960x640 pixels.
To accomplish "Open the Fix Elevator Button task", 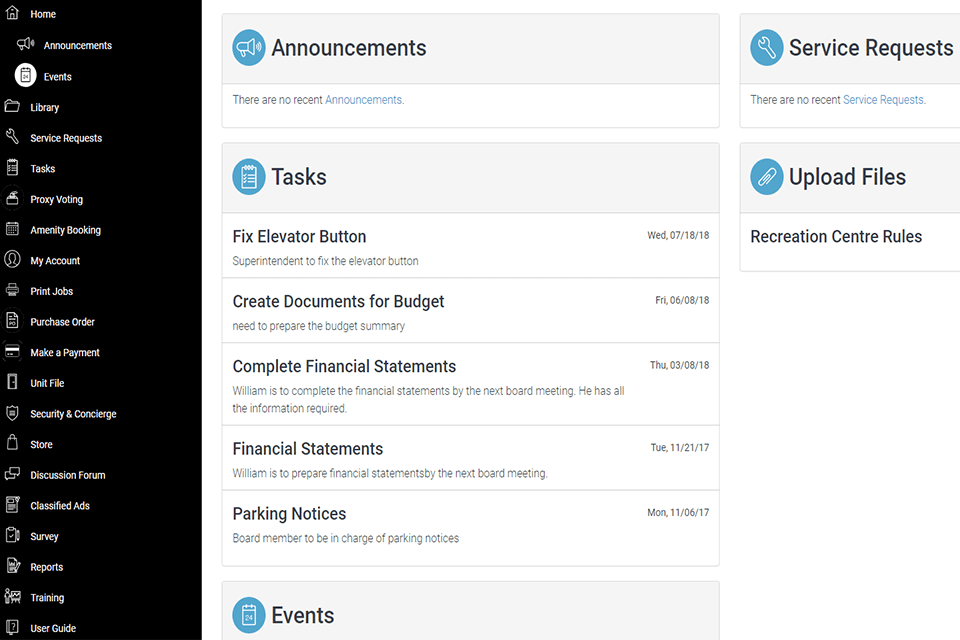I will tap(299, 236).
